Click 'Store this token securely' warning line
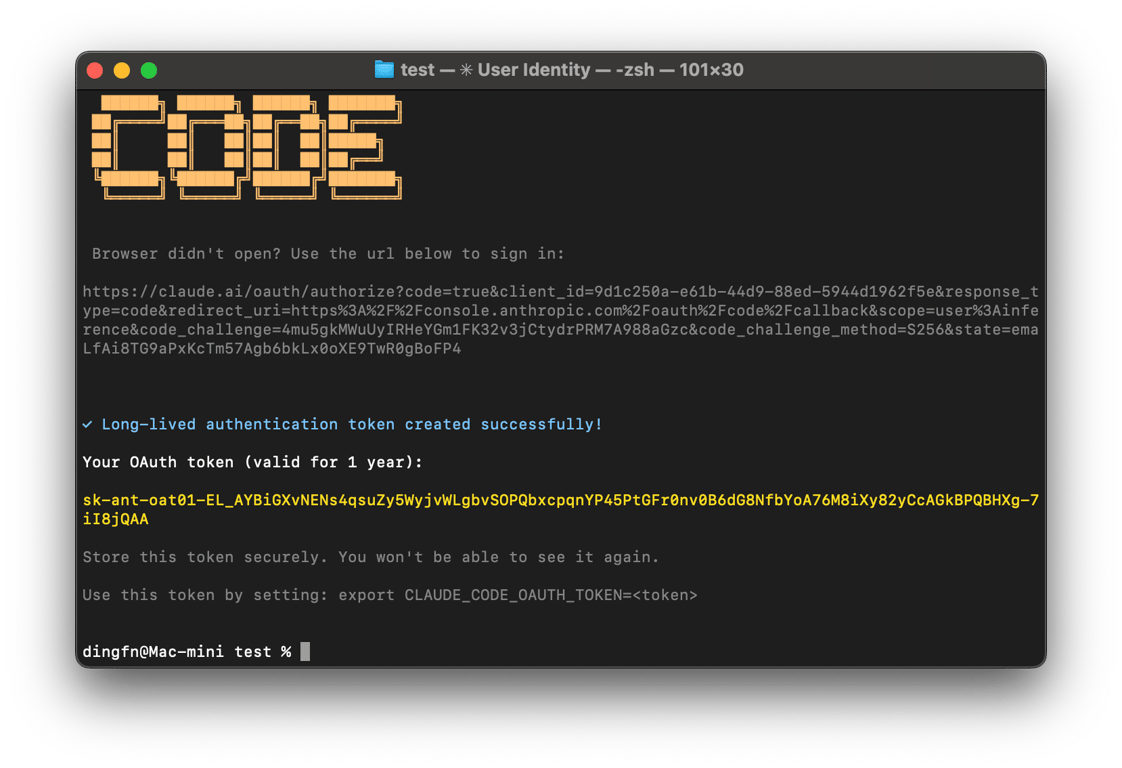 coord(371,557)
